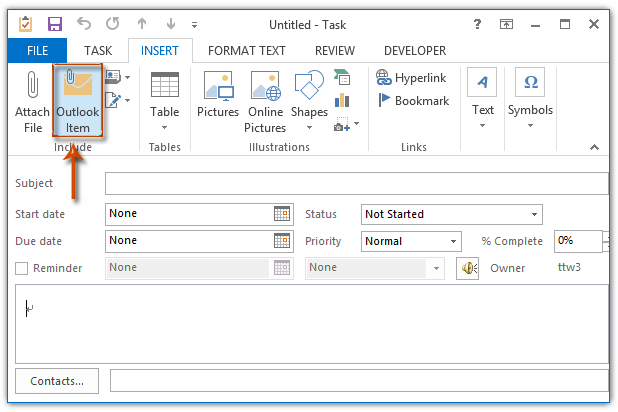Increase the % Complete spinner value
The image size is (618, 412).
coord(606,236)
